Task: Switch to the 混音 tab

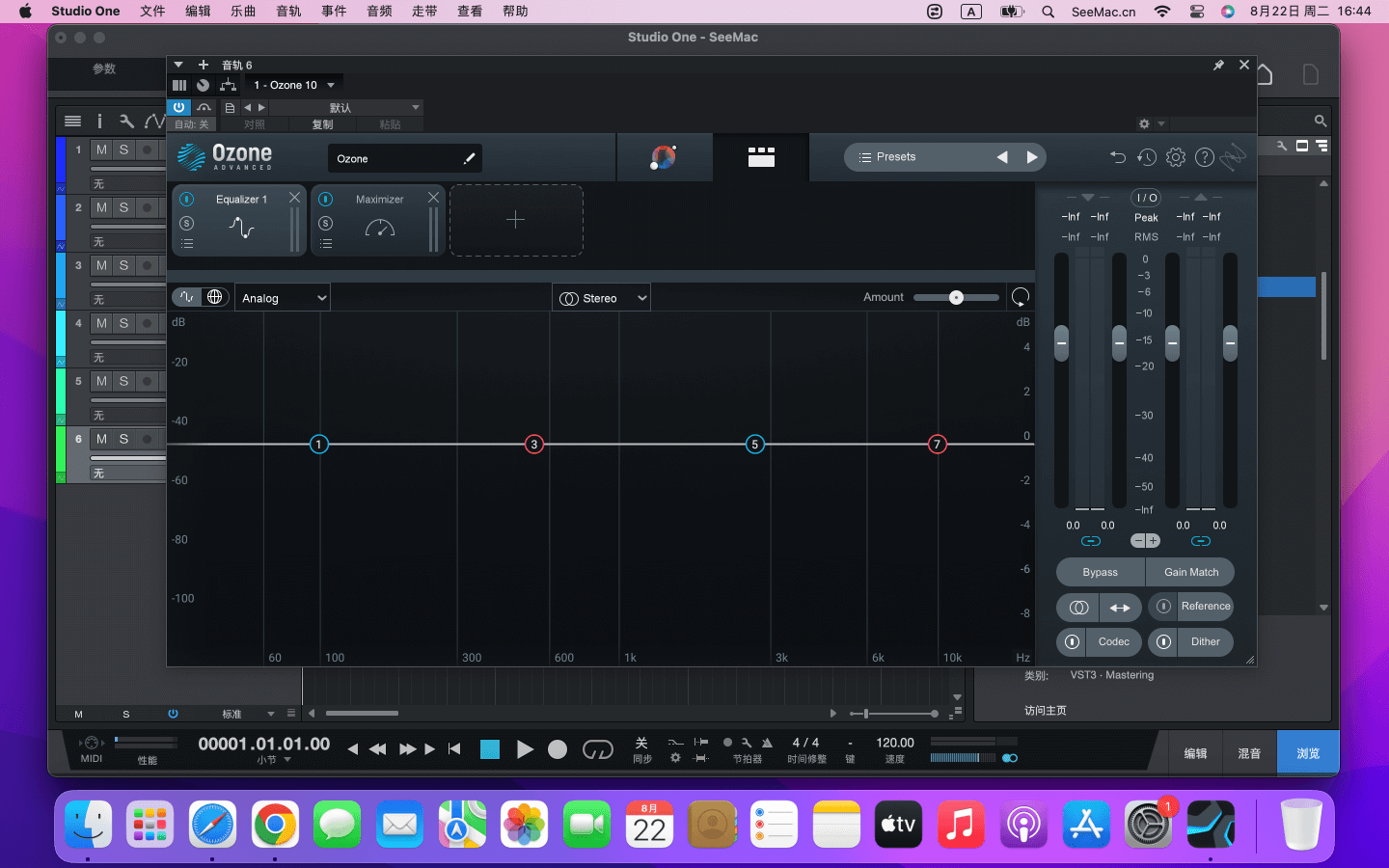Action: (x=1249, y=753)
